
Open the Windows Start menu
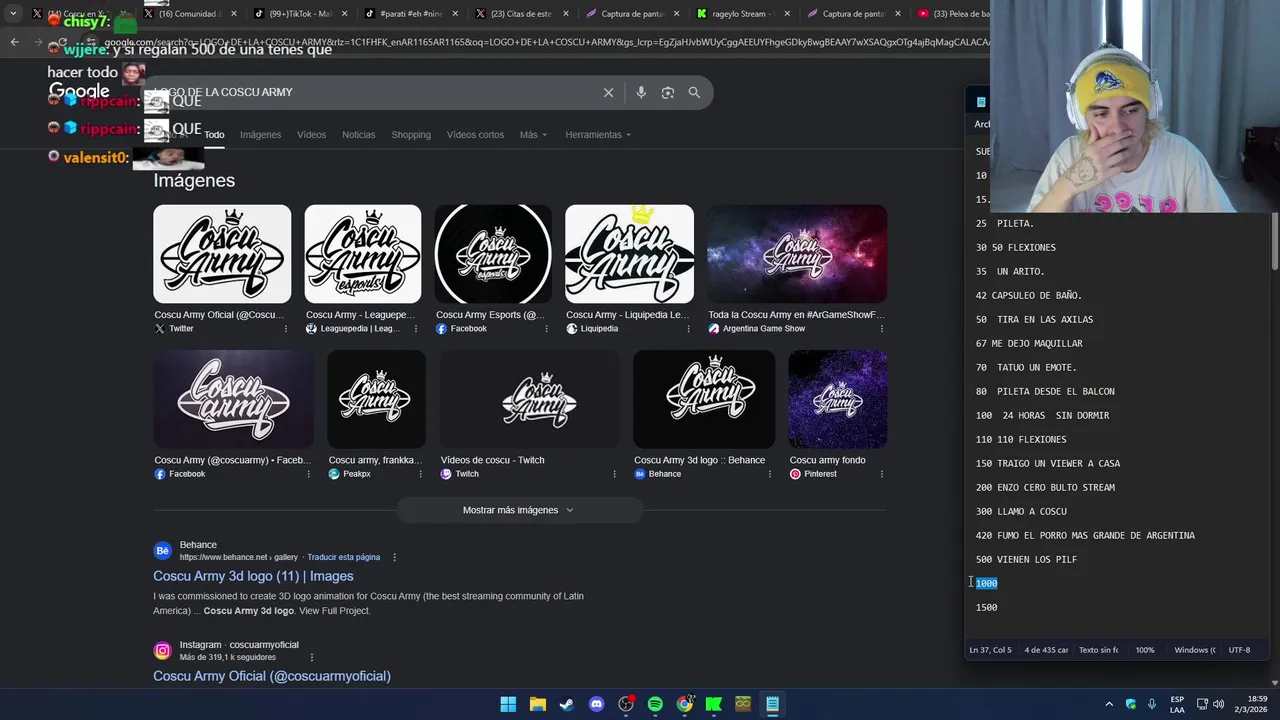[508, 704]
